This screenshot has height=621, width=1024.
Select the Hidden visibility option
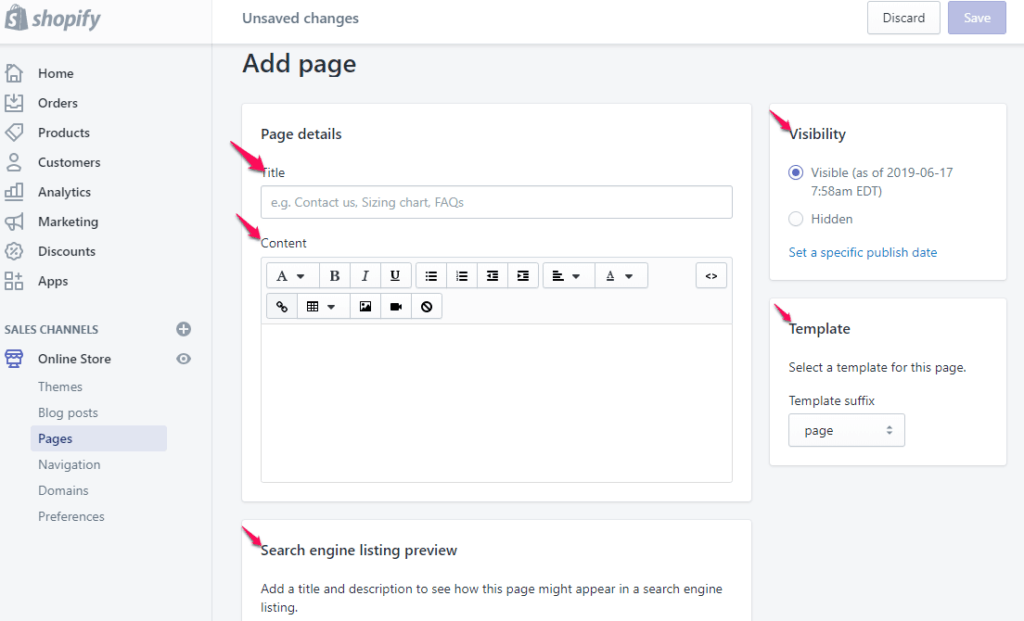click(x=796, y=219)
